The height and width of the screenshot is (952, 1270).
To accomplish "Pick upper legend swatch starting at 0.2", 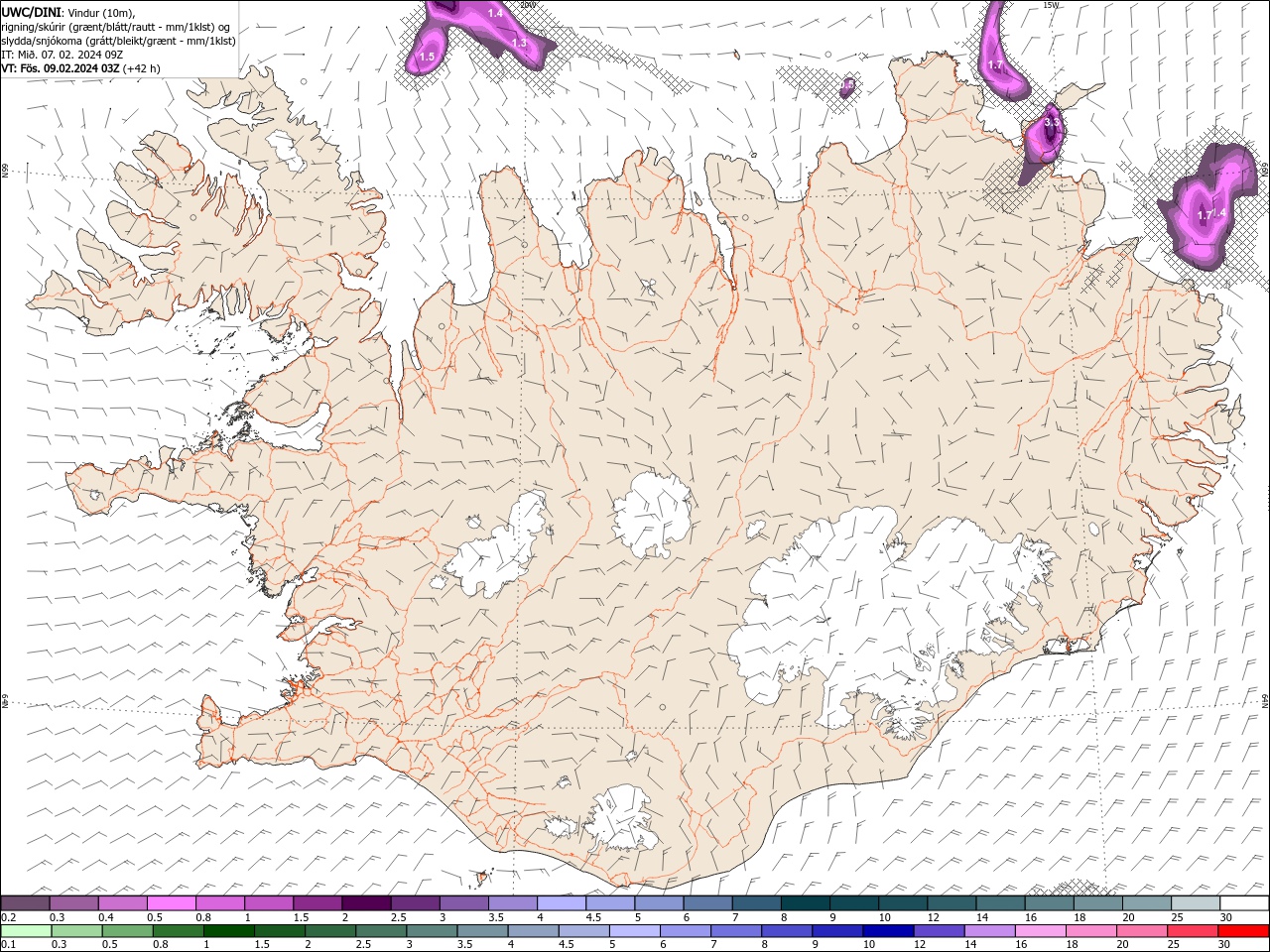I will (x=25, y=903).
